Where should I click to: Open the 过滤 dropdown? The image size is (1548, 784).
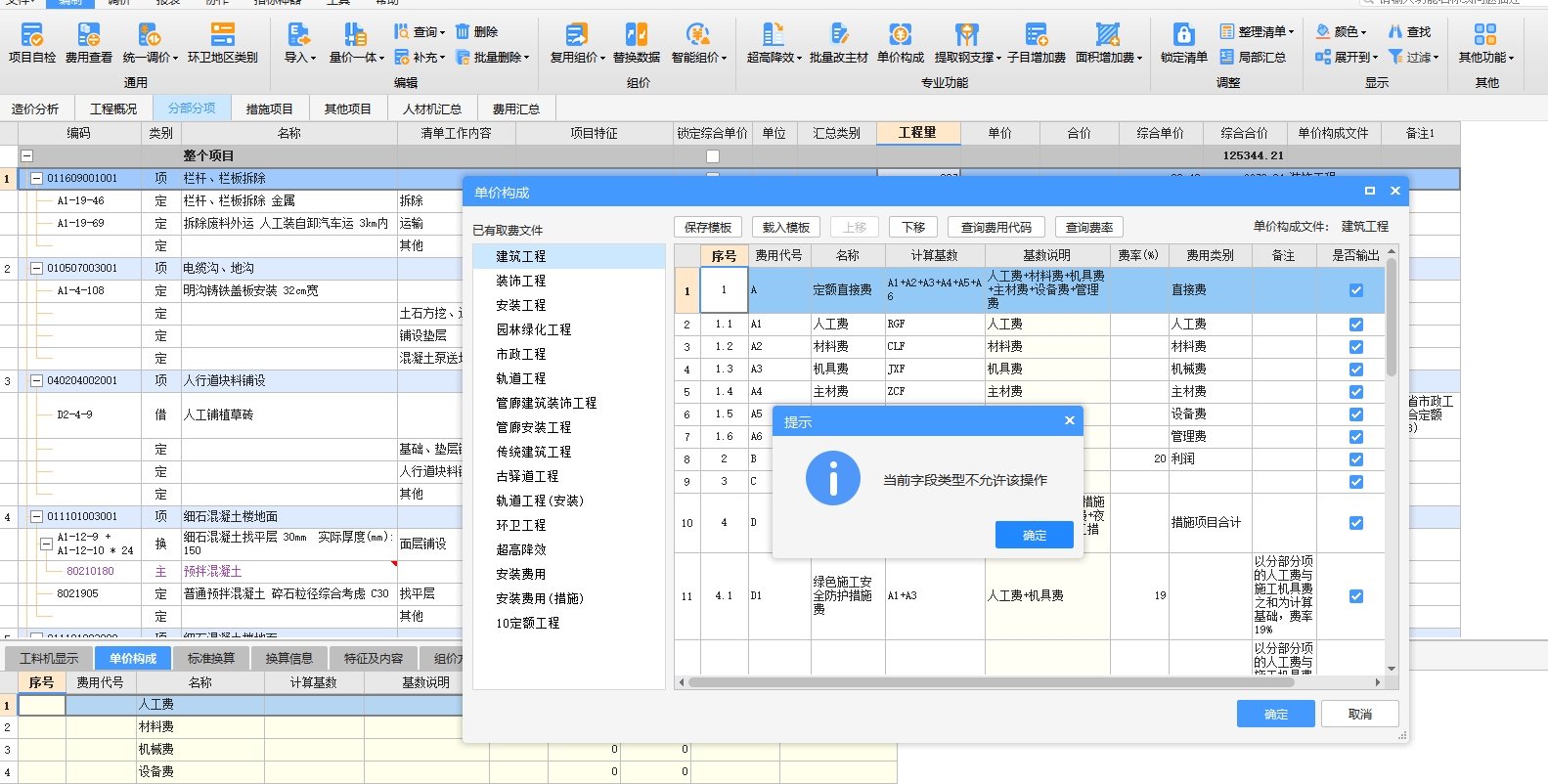1413,58
